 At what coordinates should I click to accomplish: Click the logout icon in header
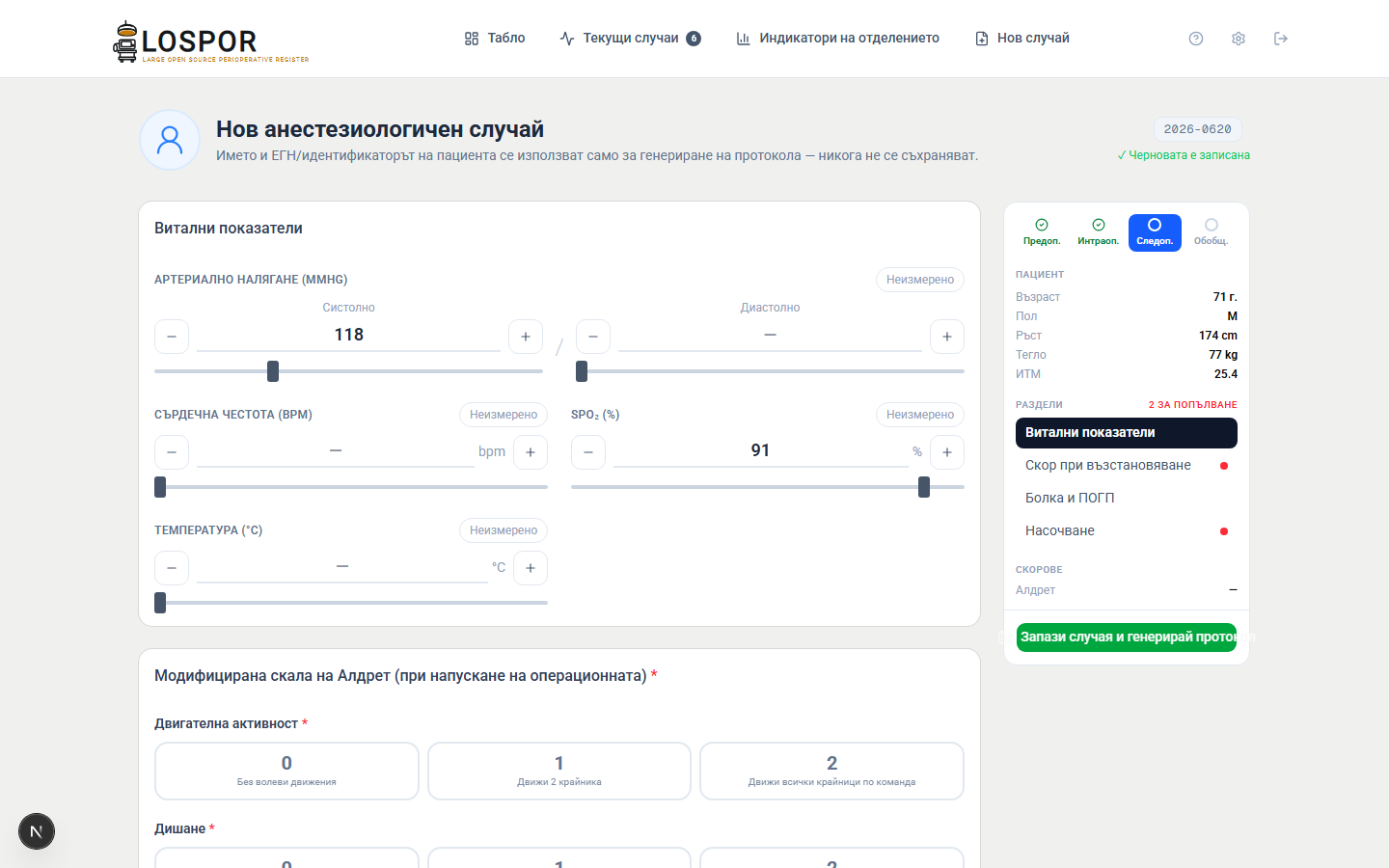click(1281, 39)
